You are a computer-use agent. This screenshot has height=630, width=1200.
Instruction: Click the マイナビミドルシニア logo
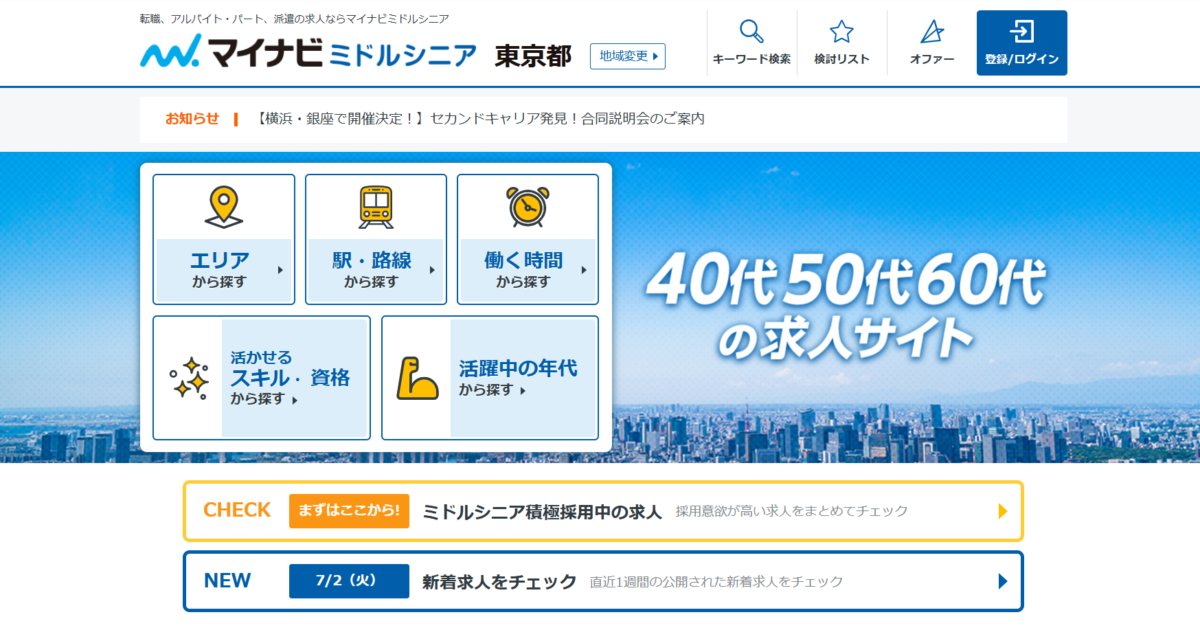pyautogui.click(x=308, y=53)
